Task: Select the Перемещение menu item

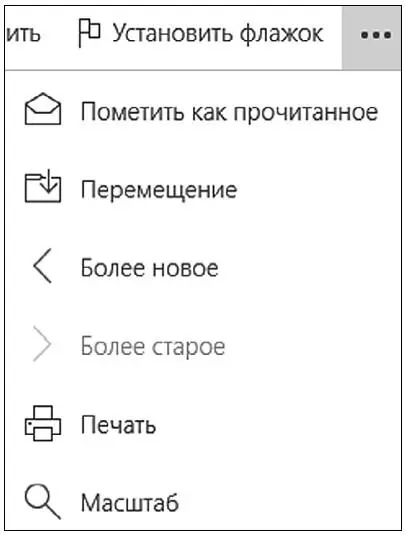Action: pos(159,190)
